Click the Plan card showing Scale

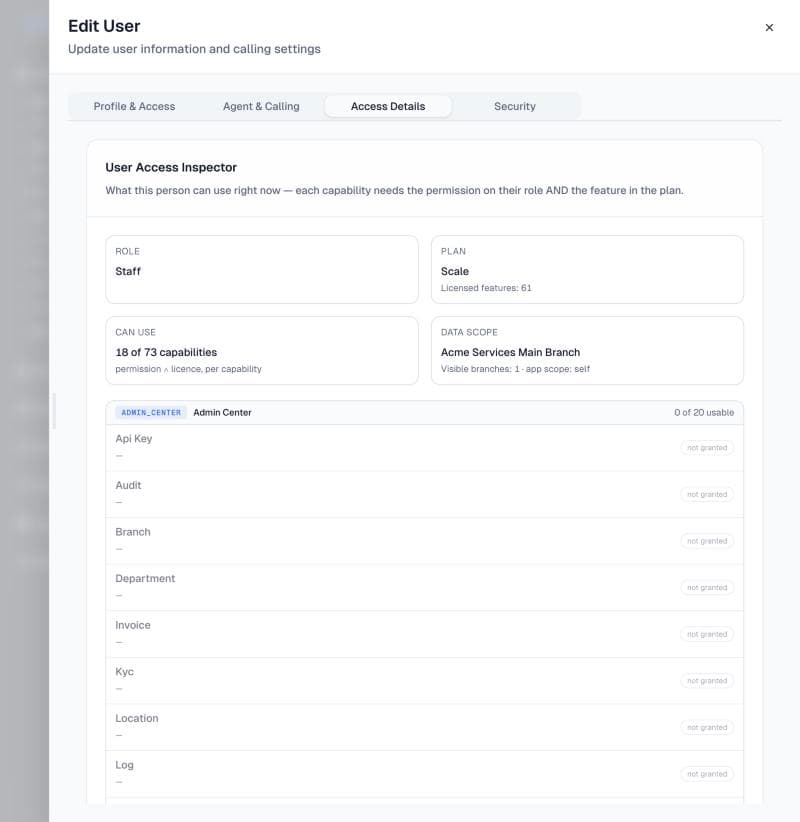tap(587, 269)
